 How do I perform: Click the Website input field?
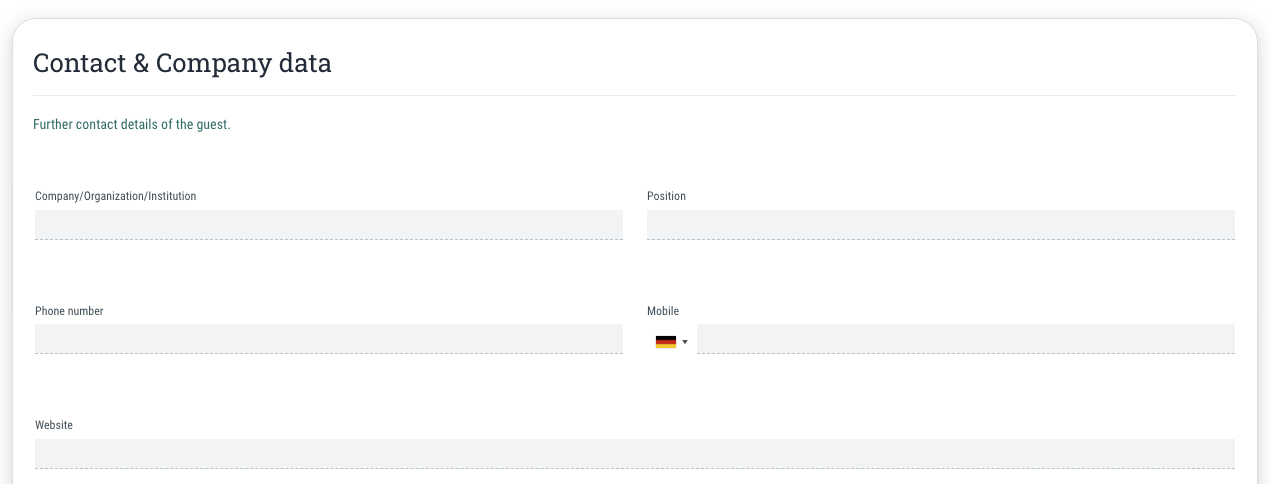tap(635, 454)
